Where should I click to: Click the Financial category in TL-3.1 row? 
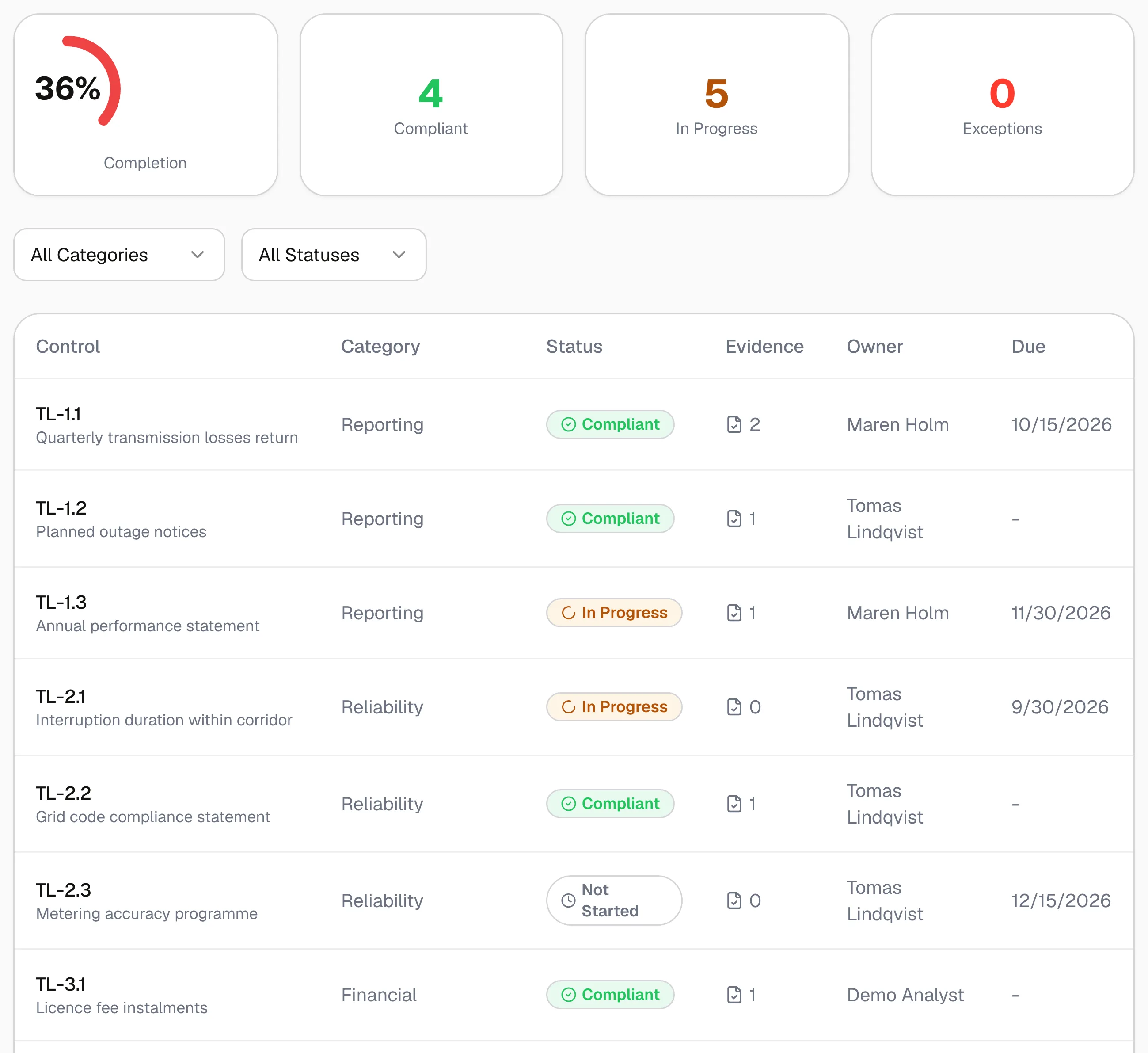pos(379,995)
